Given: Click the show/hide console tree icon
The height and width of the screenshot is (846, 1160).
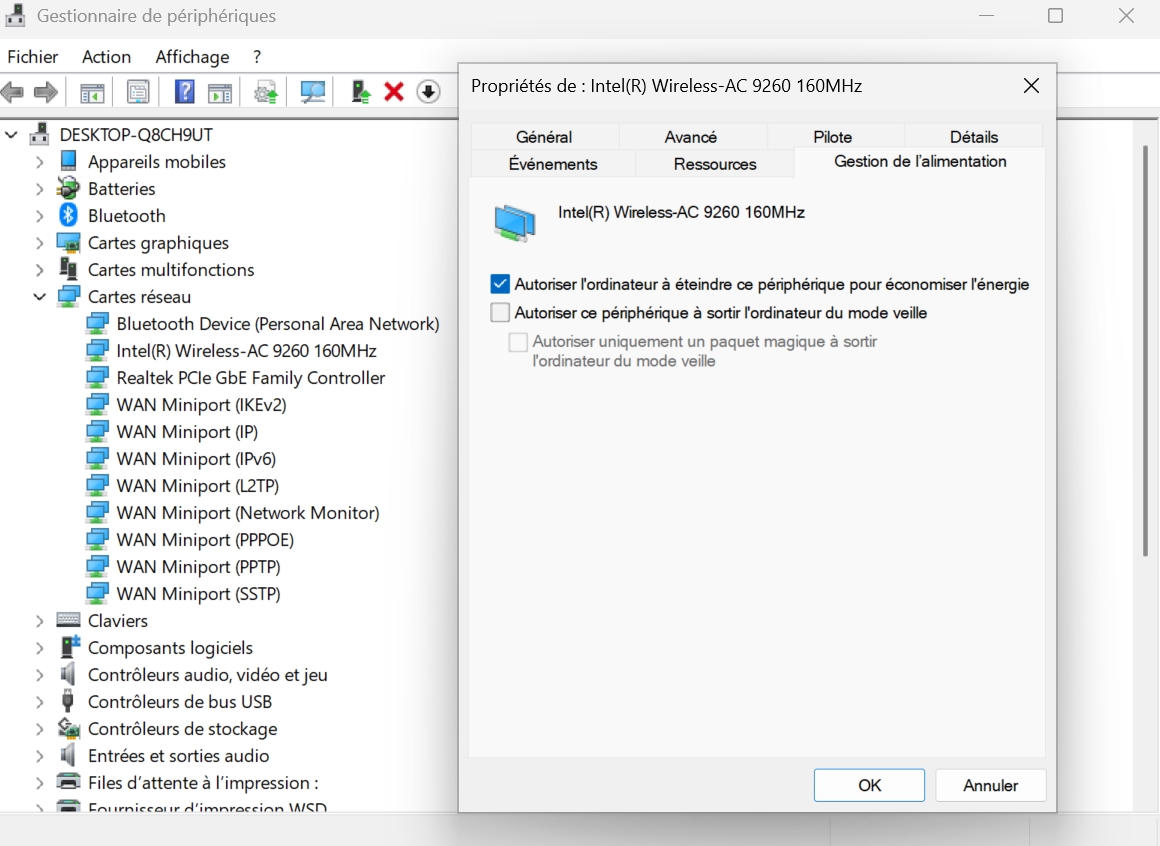Looking at the screenshot, I should tap(92, 92).
